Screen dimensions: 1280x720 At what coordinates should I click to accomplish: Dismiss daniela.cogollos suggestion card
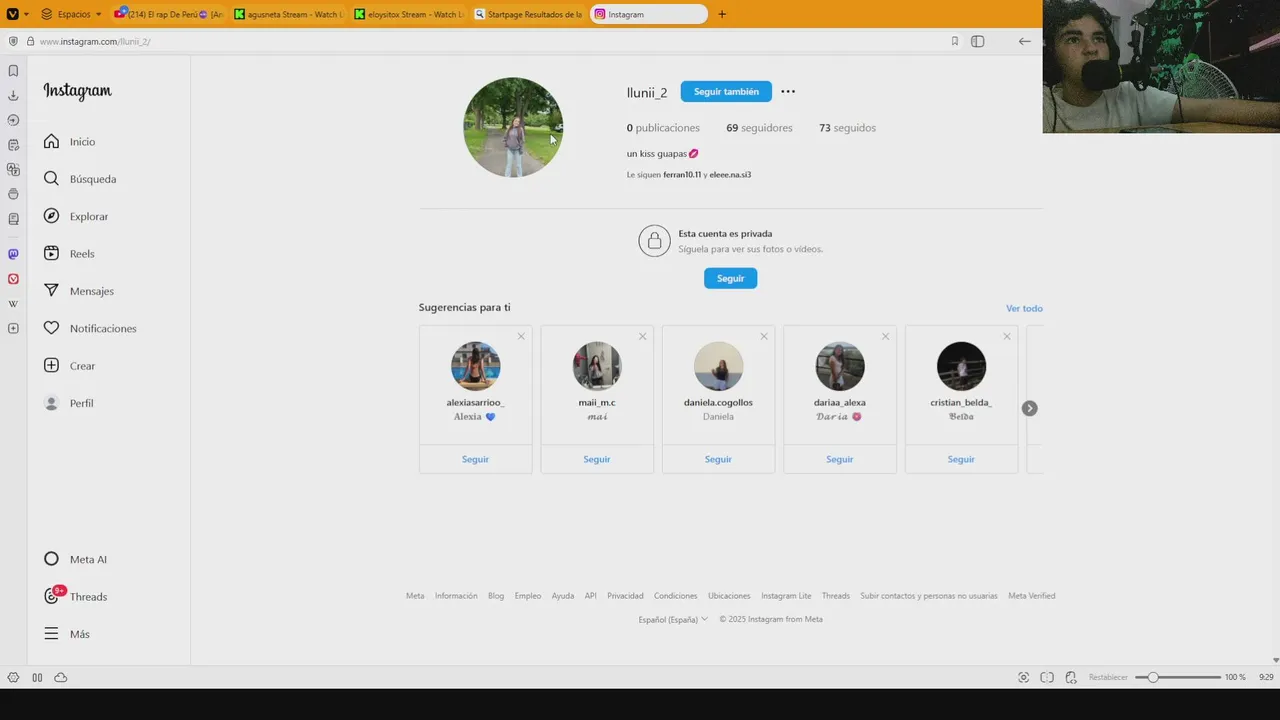point(764,336)
